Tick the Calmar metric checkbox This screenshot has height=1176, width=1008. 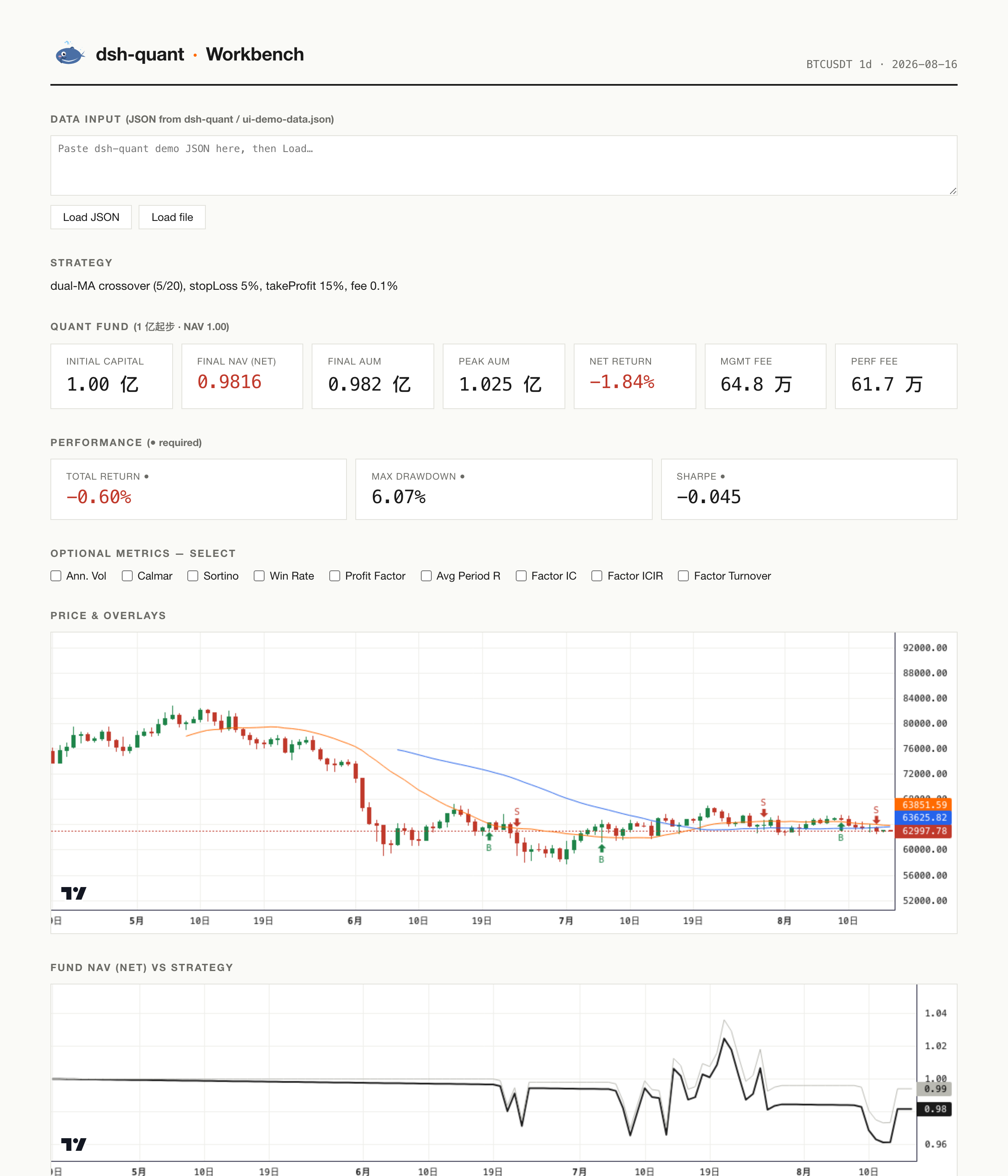pos(127,576)
